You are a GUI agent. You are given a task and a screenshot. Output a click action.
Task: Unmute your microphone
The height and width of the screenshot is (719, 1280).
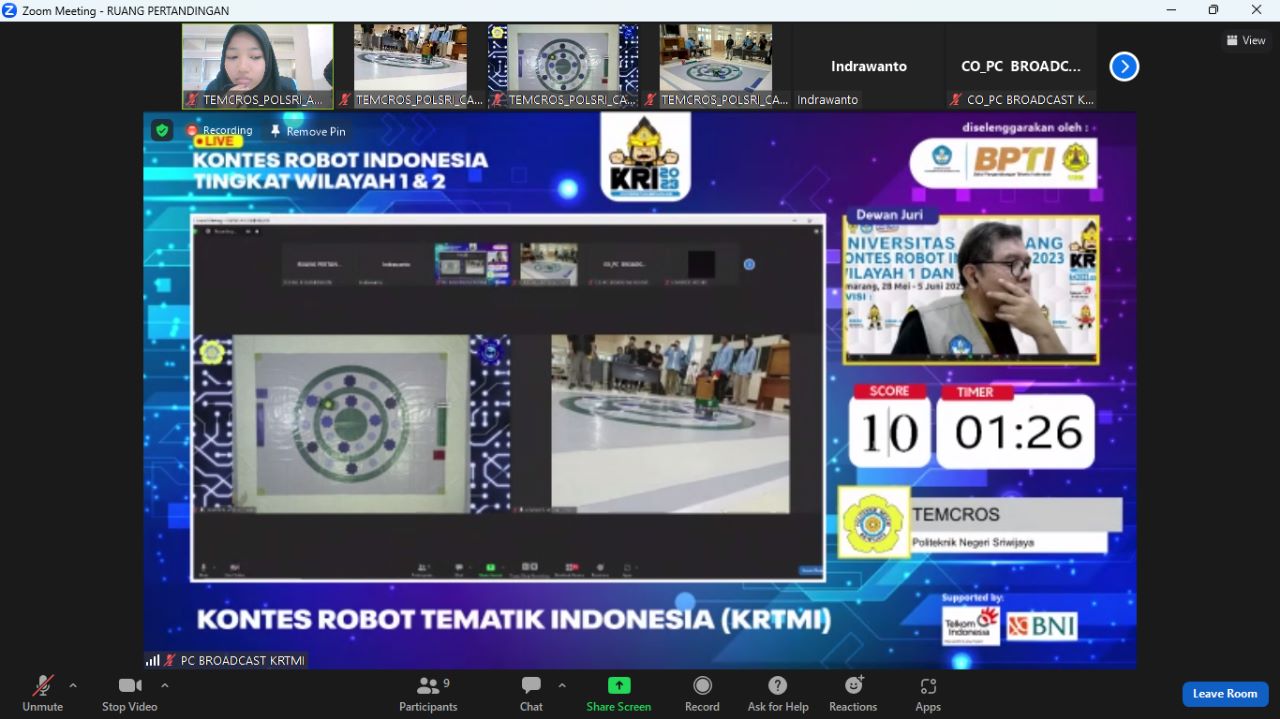click(42, 692)
